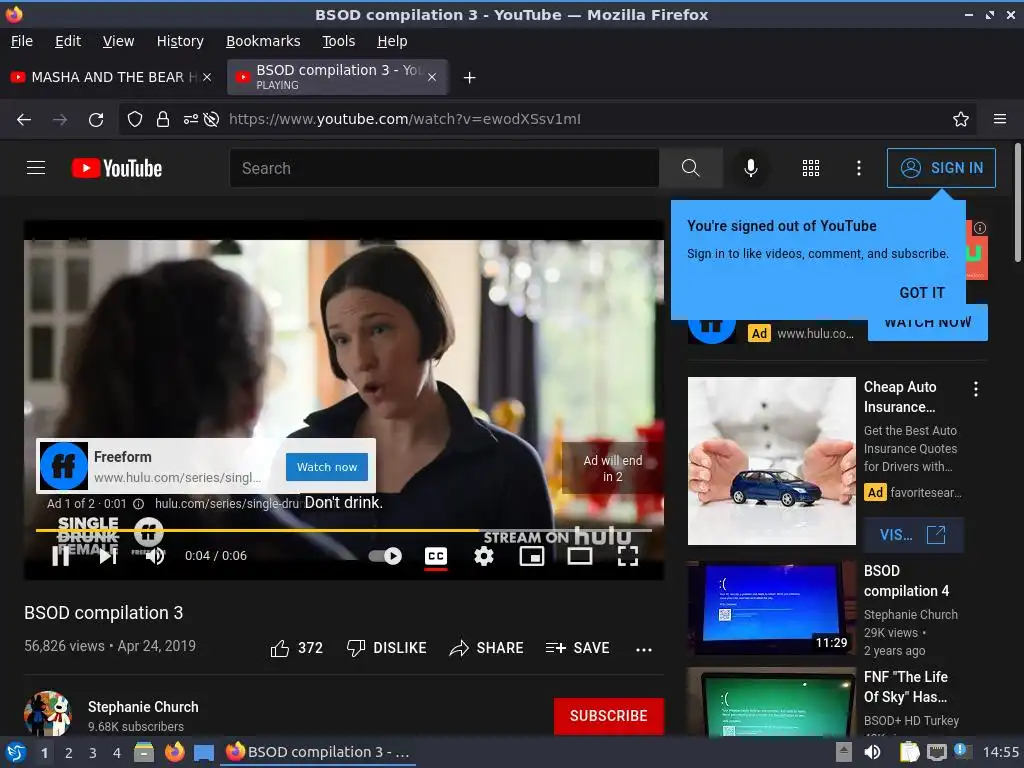Open a new browser tab
This screenshot has height=768, width=1024.
point(469,78)
